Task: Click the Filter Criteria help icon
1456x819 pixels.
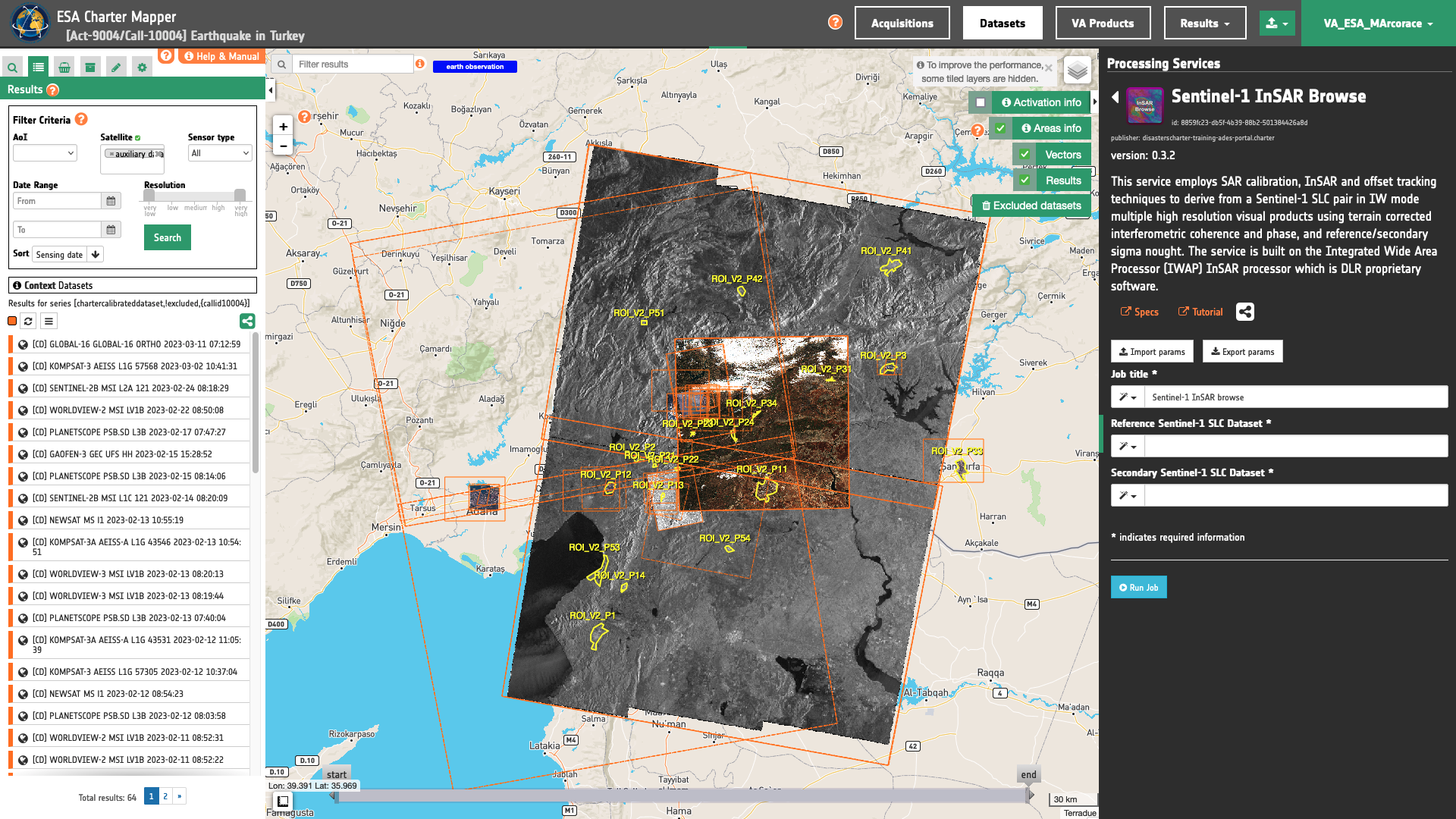Action: pos(81,119)
